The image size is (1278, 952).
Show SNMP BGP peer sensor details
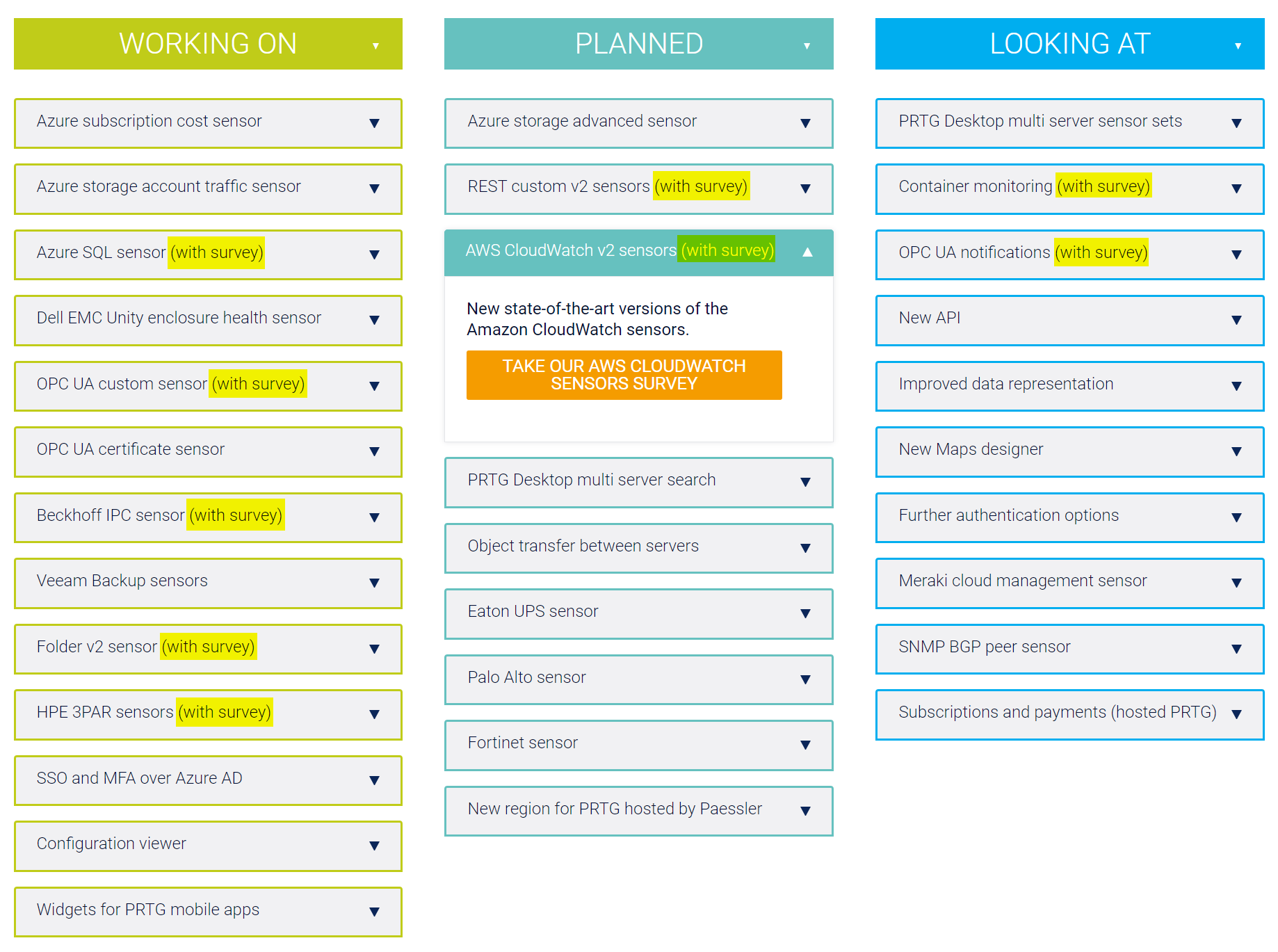point(1236,650)
